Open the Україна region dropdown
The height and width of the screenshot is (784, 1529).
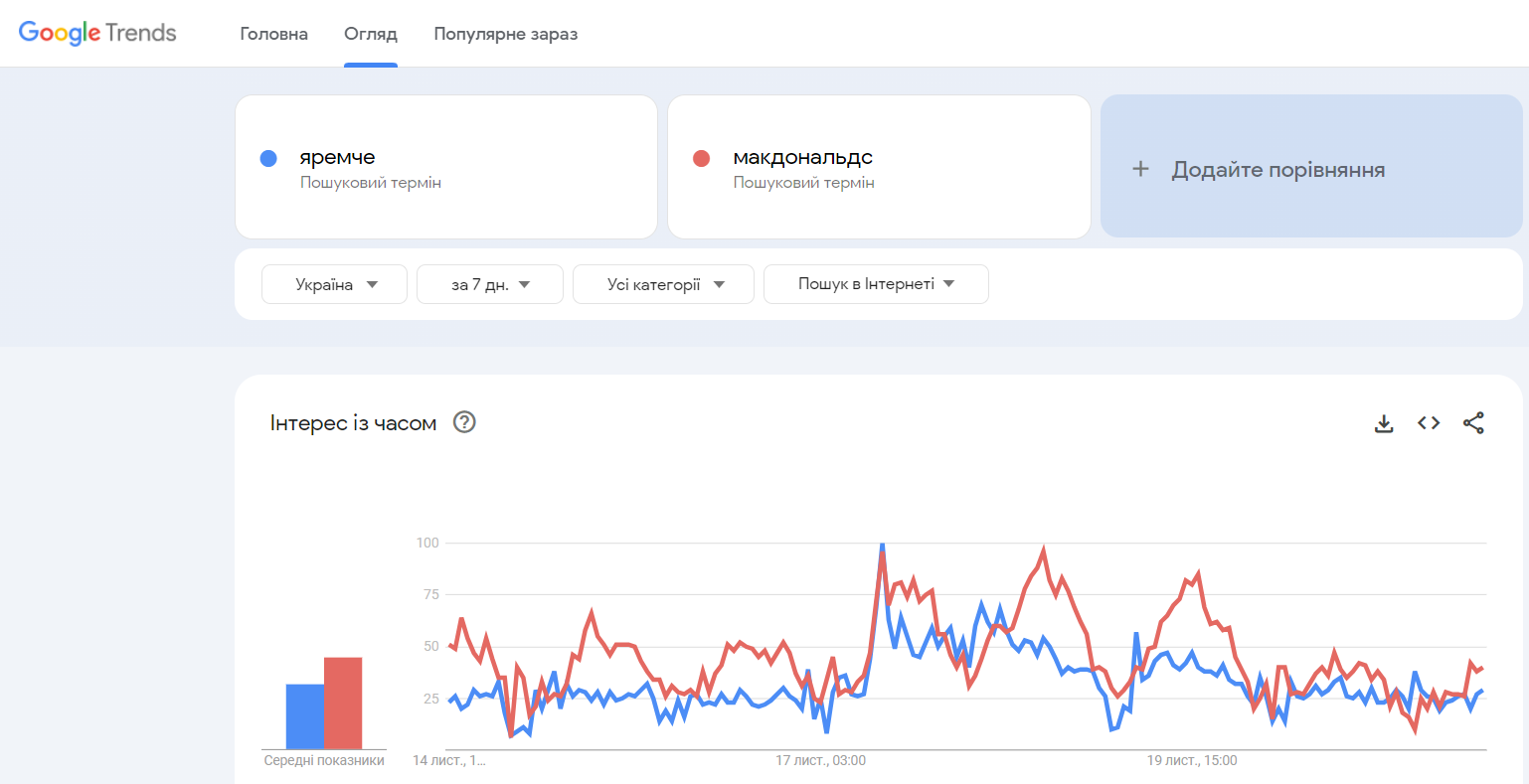334,284
